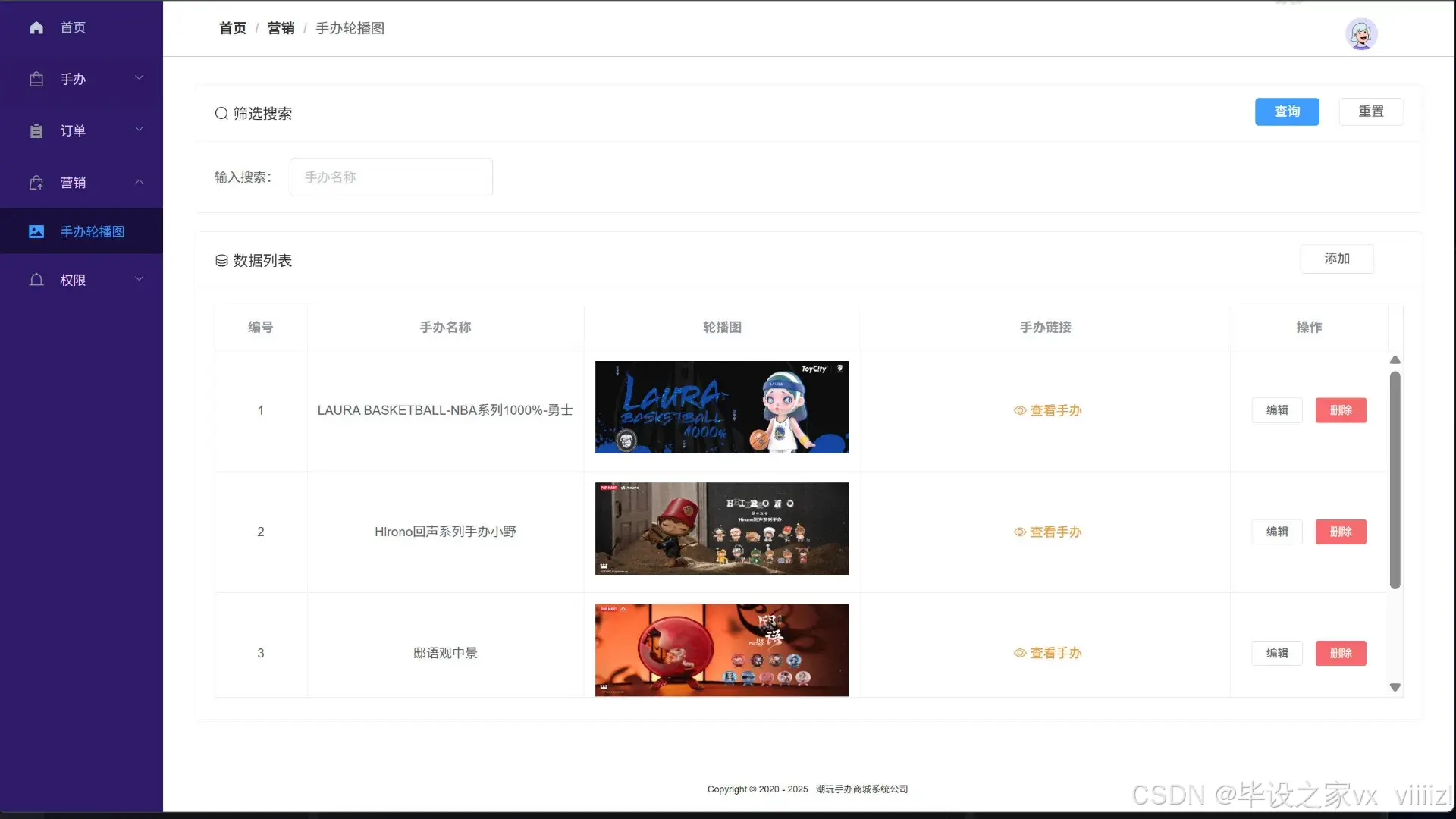The width and height of the screenshot is (1456, 819).
Task: Click the table scrollbar down arrow
Action: click(x=1395, y=687)
